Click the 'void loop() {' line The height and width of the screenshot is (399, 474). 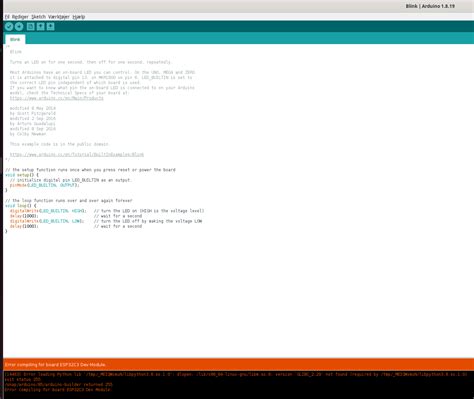click(21, 206)
